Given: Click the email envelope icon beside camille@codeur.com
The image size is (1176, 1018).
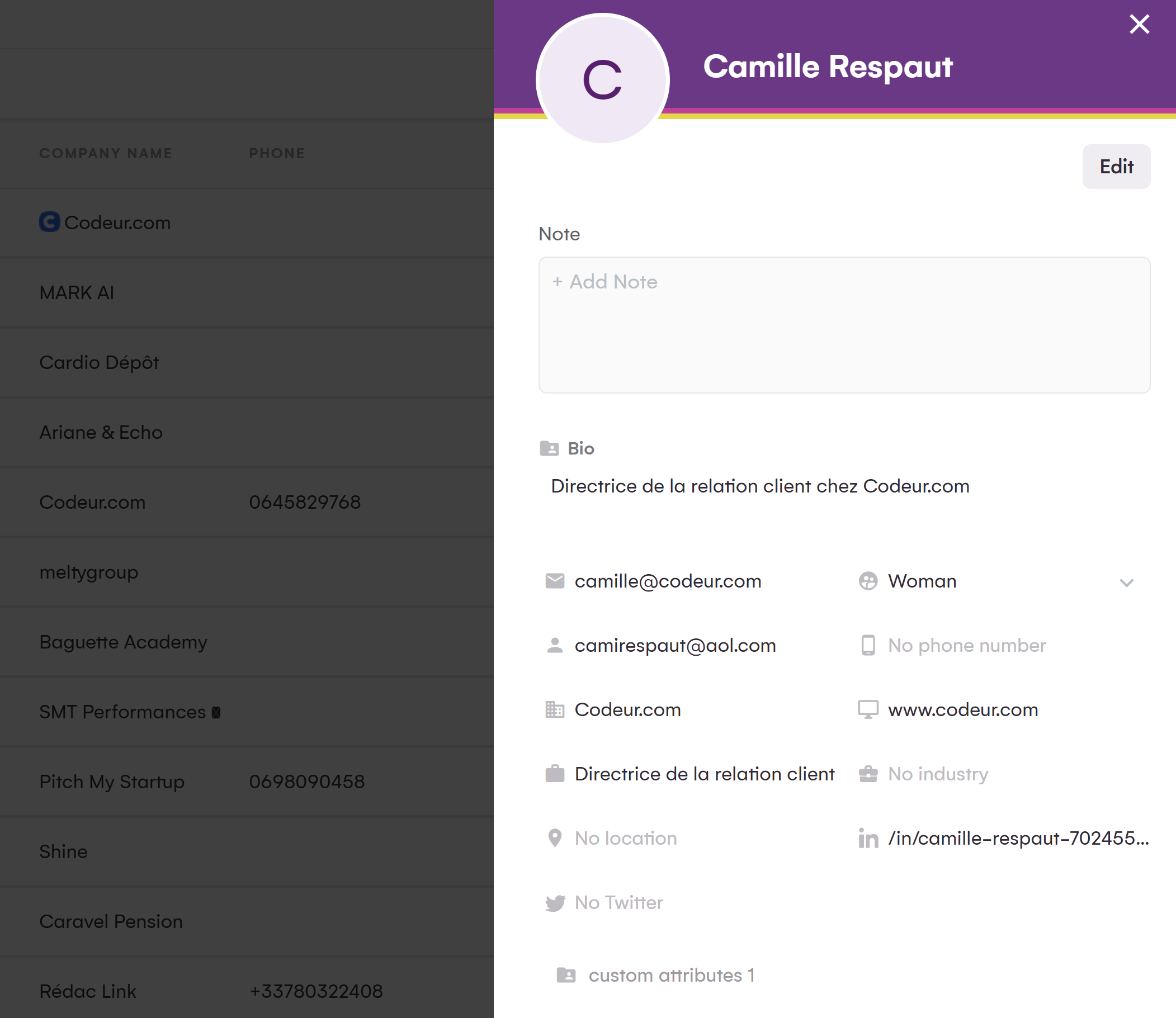Looking at the screenshot, I should pyautogui.click(x=554, y=581).
